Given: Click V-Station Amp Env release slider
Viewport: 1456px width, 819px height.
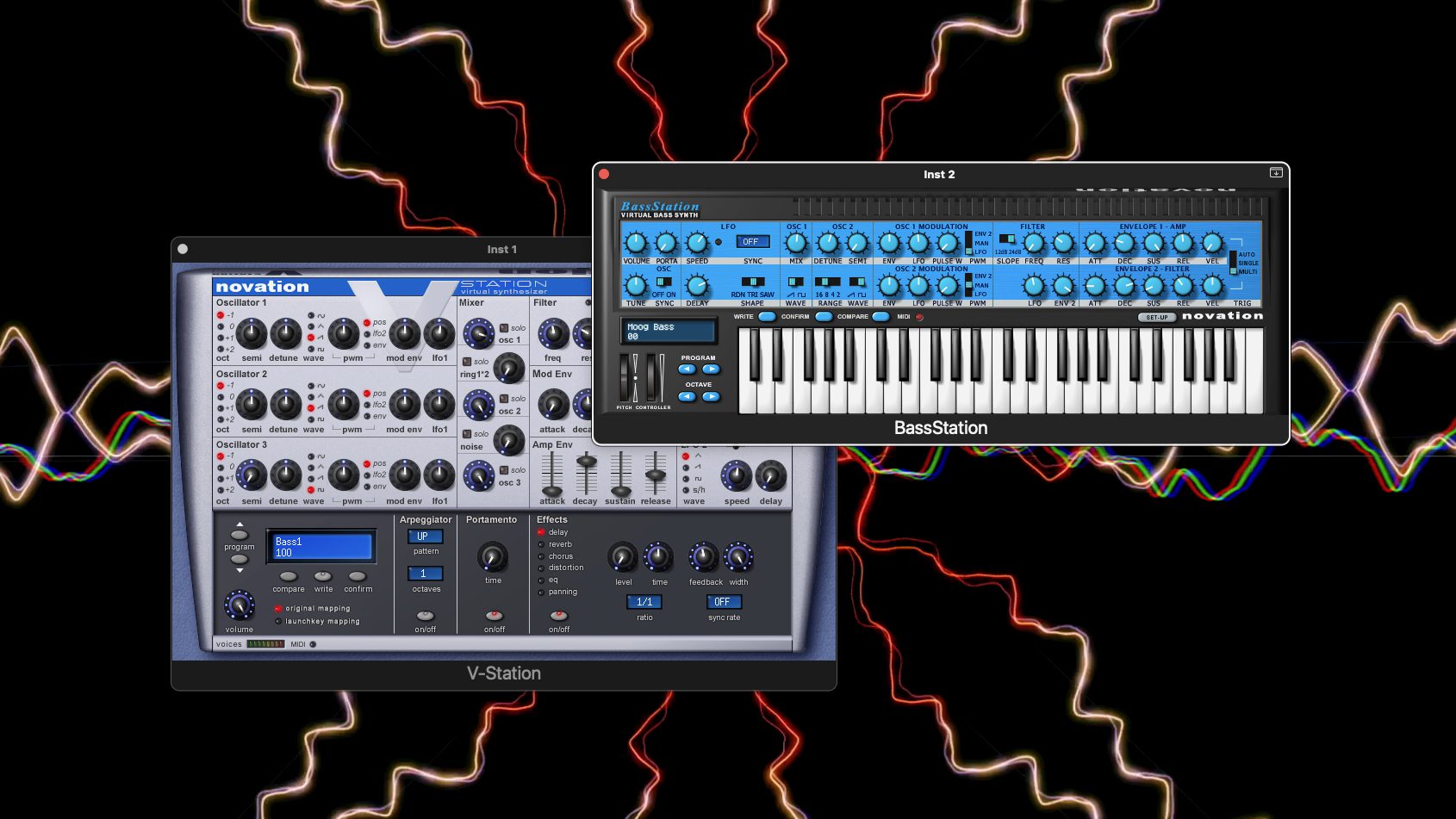Looking at the screenshot, I should (x=656, y=473).
